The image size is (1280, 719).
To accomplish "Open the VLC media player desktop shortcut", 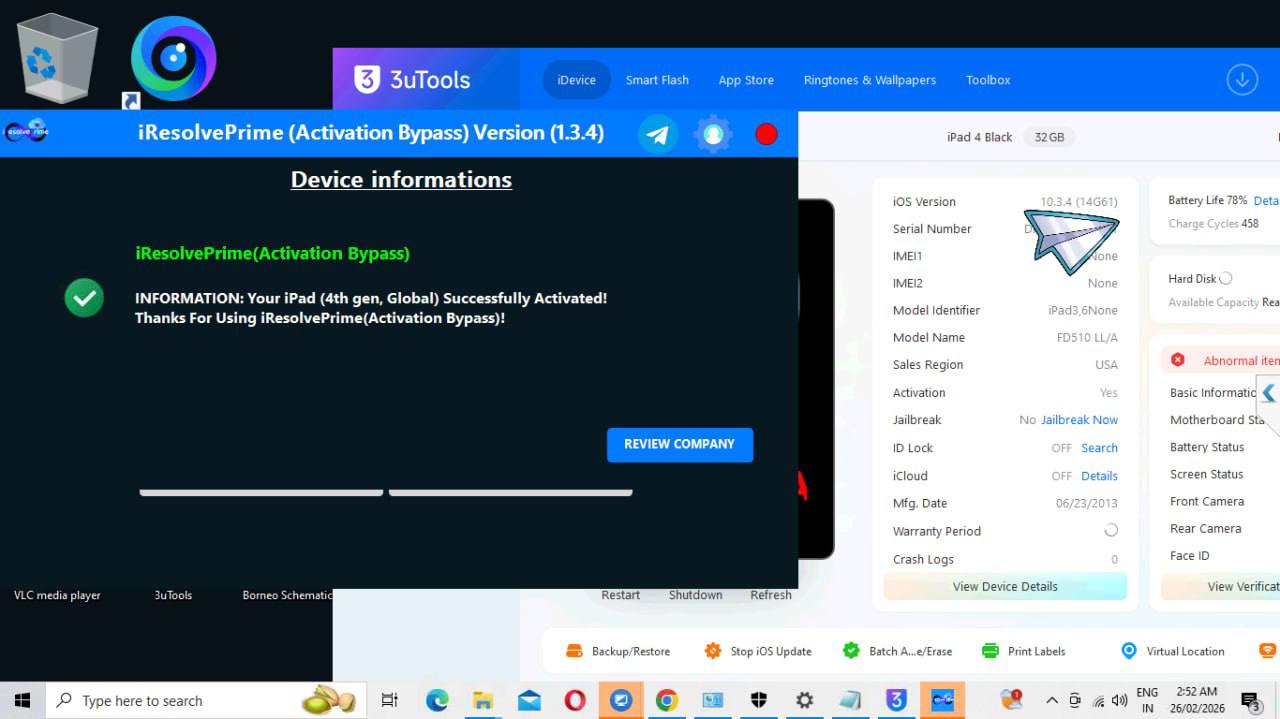I will (x=57, y=595).
